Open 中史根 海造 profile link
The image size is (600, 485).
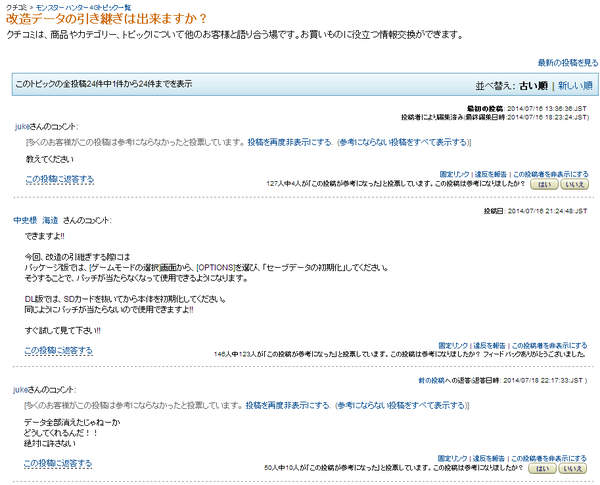click(36, 220)
